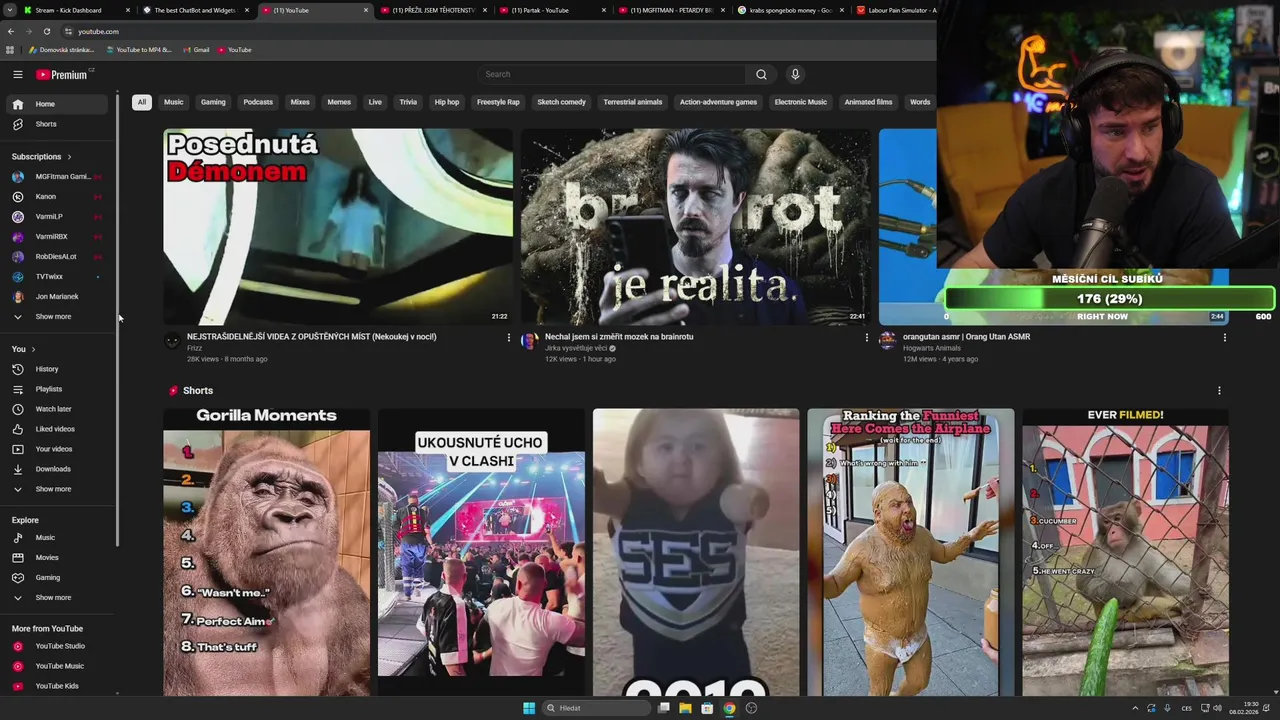The width and height of the screenshot is (1280, 720).
Task: Open Playlists in the sidebar
Action: click(x=56, y=389)
